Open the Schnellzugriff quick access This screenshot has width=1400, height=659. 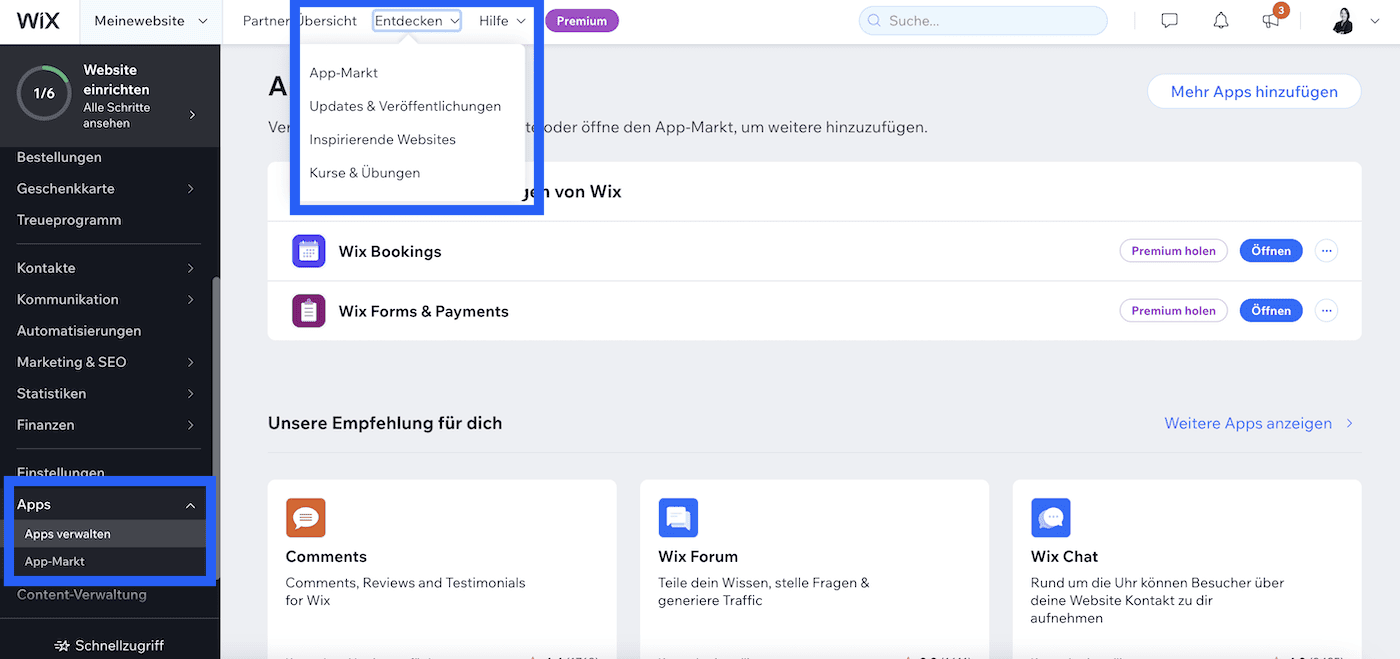pos(110,645)
